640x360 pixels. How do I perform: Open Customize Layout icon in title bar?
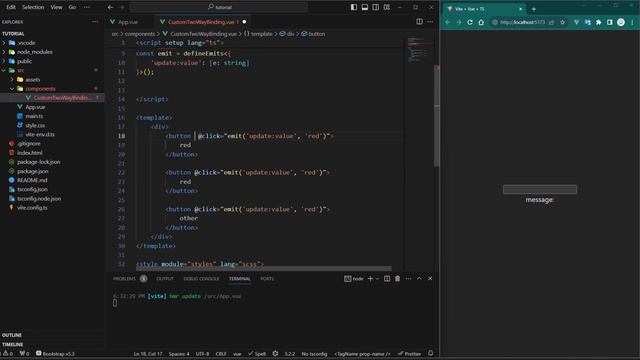point(387,7)
